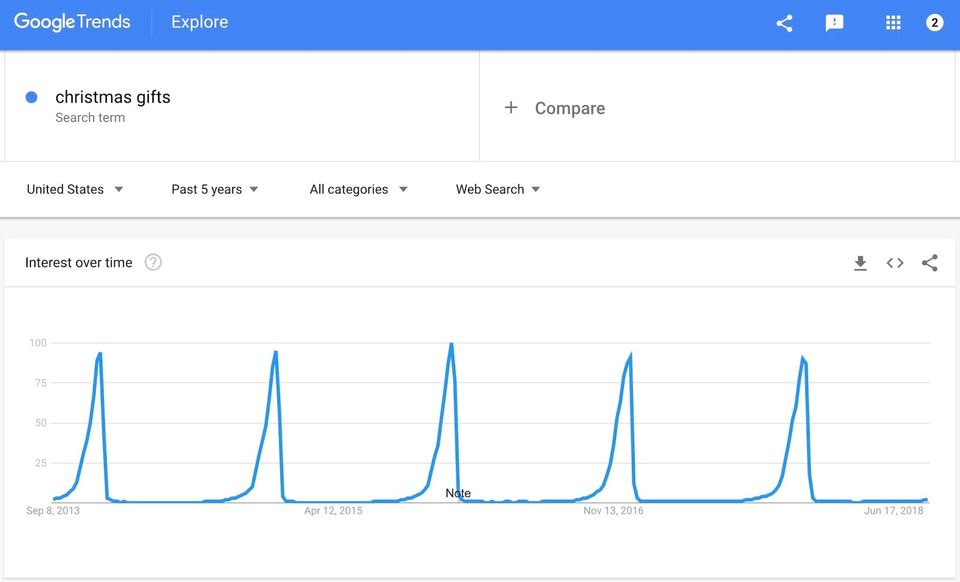Click the plus icon beside Compare
The image size is (960, 582).
pos(511,107)
